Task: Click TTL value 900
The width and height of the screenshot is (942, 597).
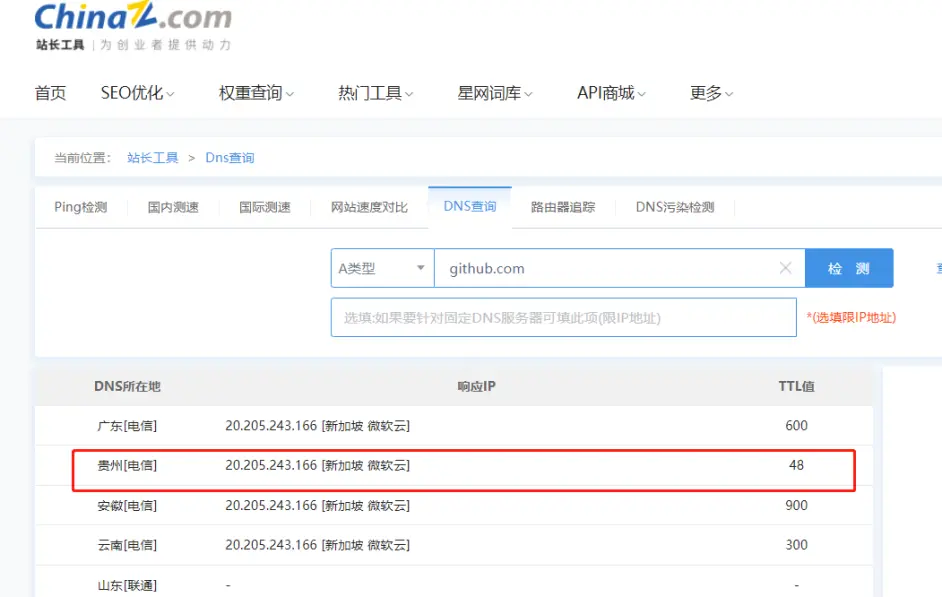Action: (x=797, y=505)
